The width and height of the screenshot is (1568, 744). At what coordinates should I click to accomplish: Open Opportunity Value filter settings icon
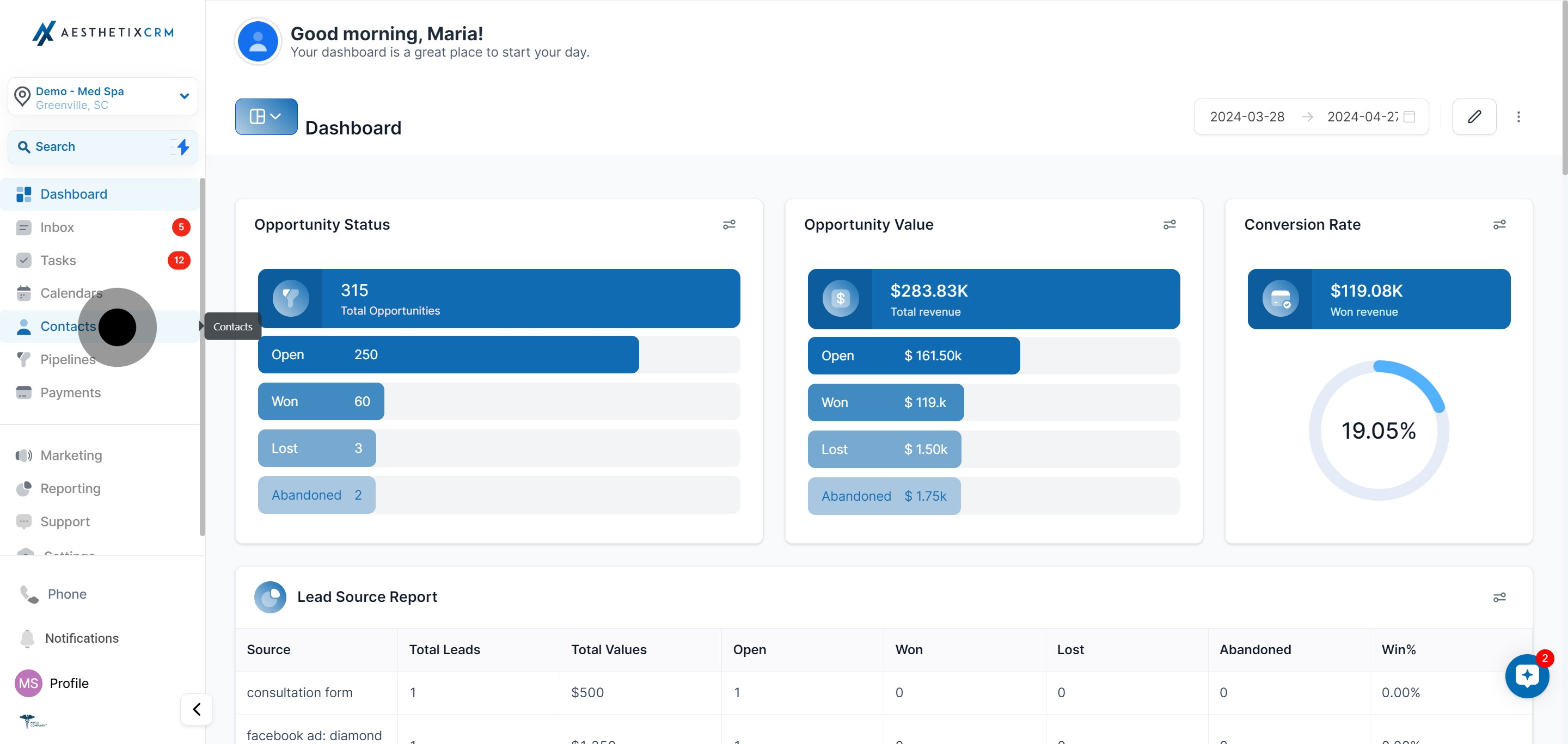point(1169,224)
